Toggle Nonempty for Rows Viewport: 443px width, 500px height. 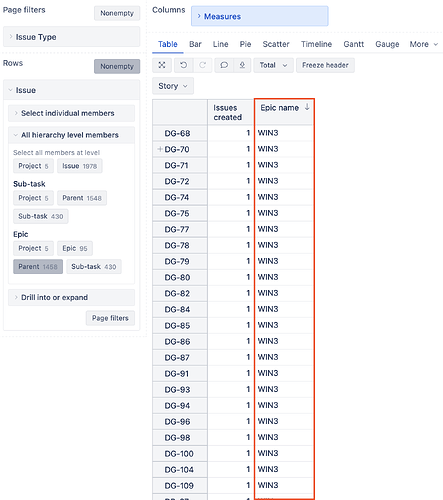(x=117, y=66)
